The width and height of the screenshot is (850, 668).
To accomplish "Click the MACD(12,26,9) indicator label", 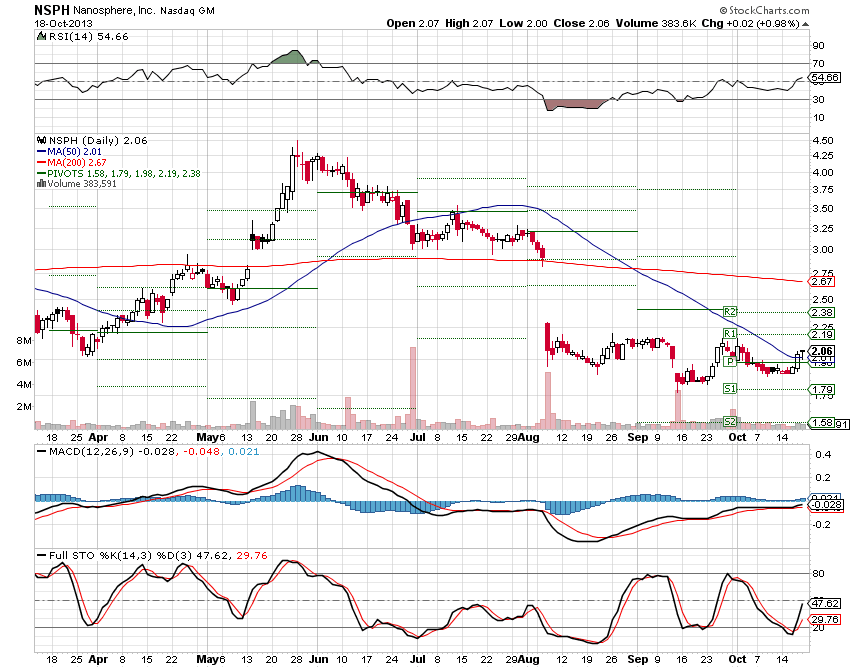I will coord(91,452).
